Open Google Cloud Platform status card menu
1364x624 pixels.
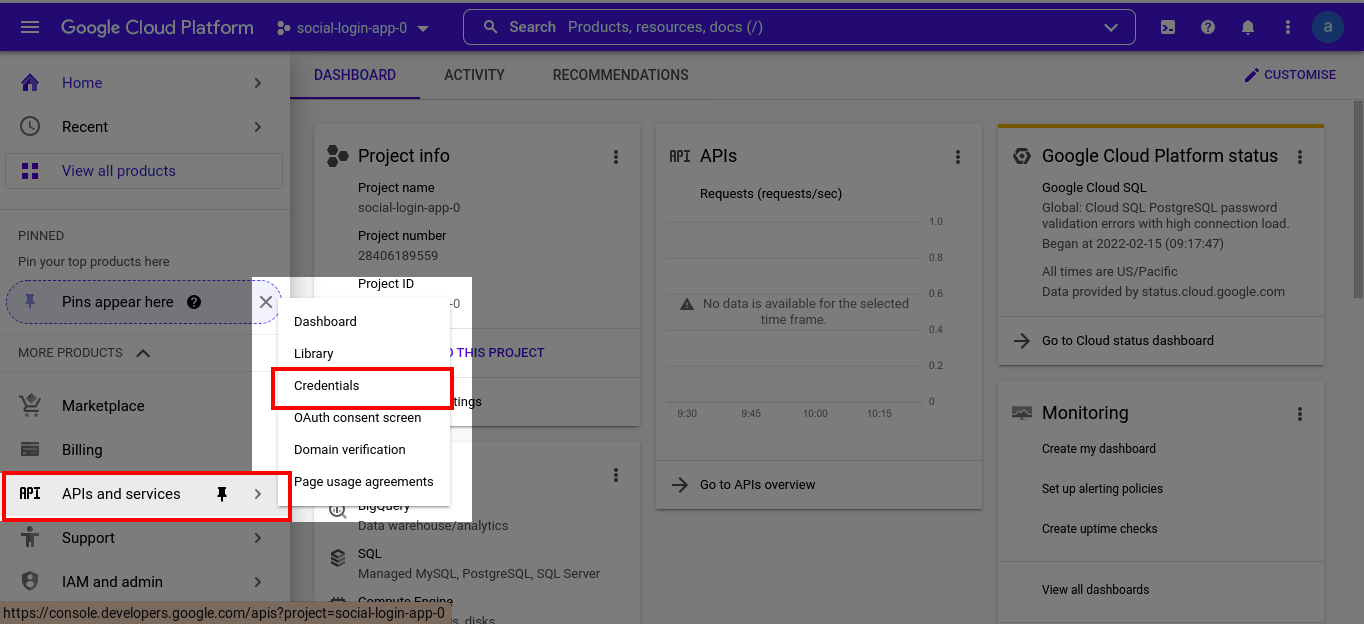coord(1300,157)
